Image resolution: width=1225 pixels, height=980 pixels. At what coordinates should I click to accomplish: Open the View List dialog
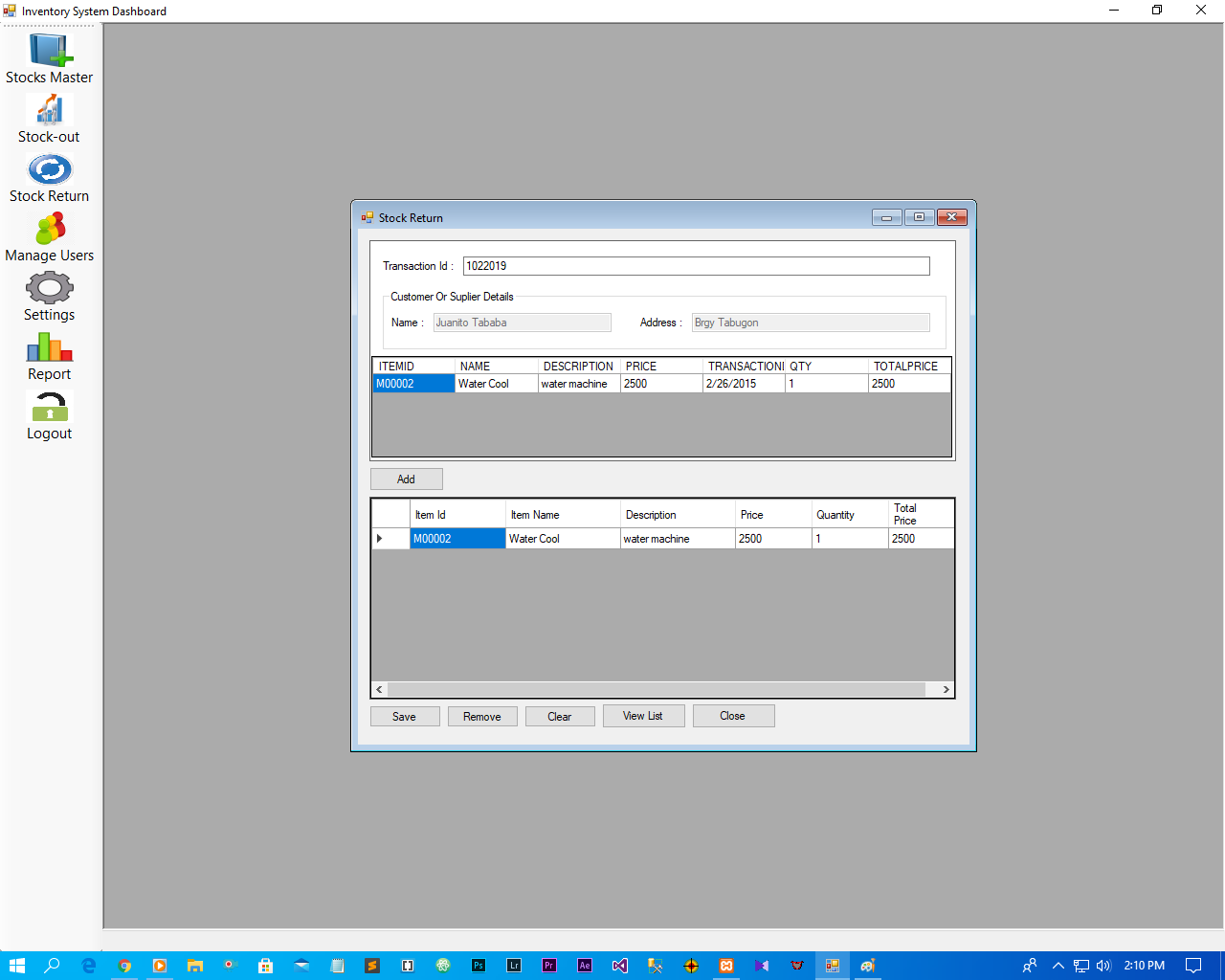pos(643,715)
